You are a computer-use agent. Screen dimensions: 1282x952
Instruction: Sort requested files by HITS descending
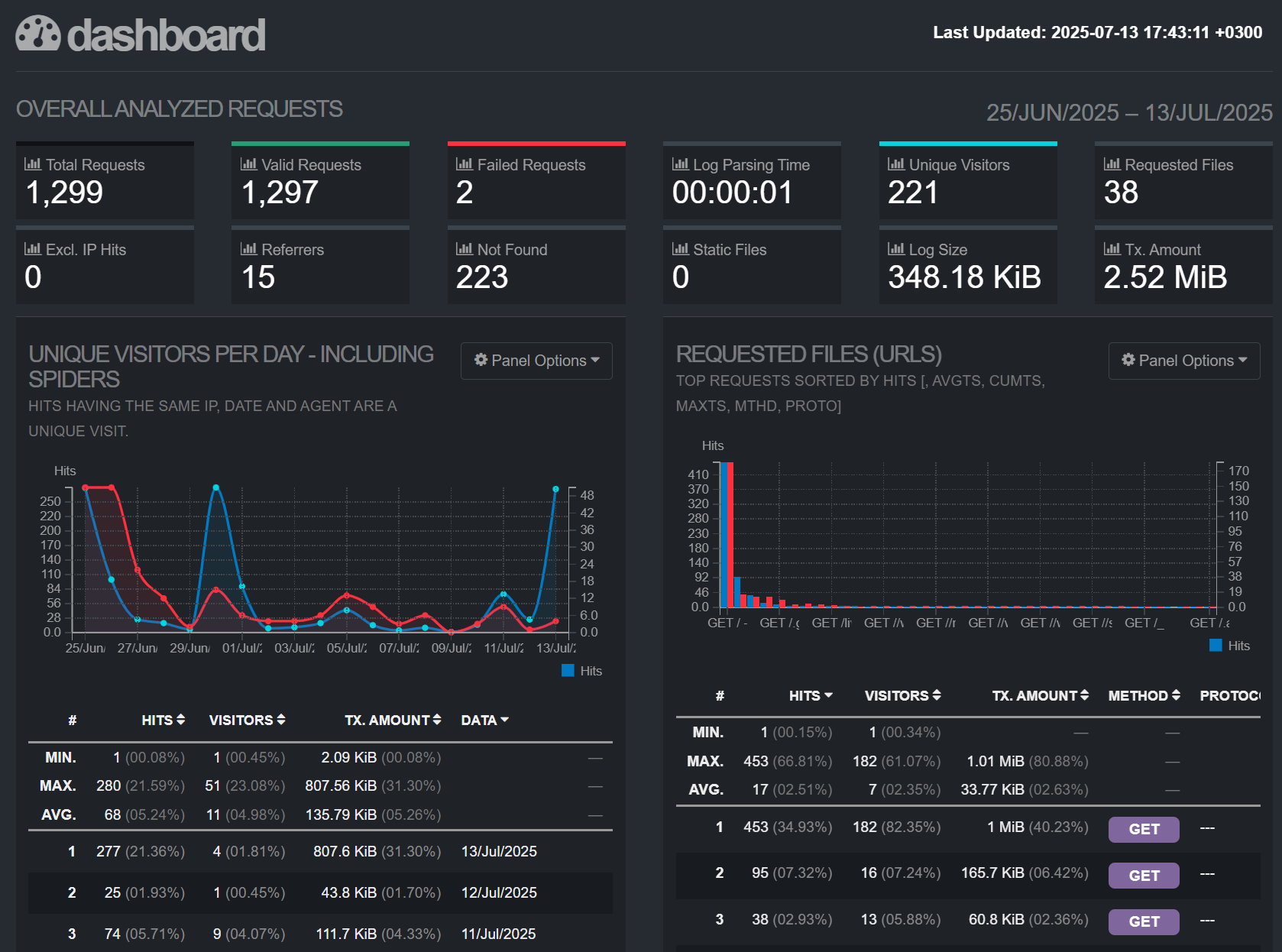tap(810, 695)
